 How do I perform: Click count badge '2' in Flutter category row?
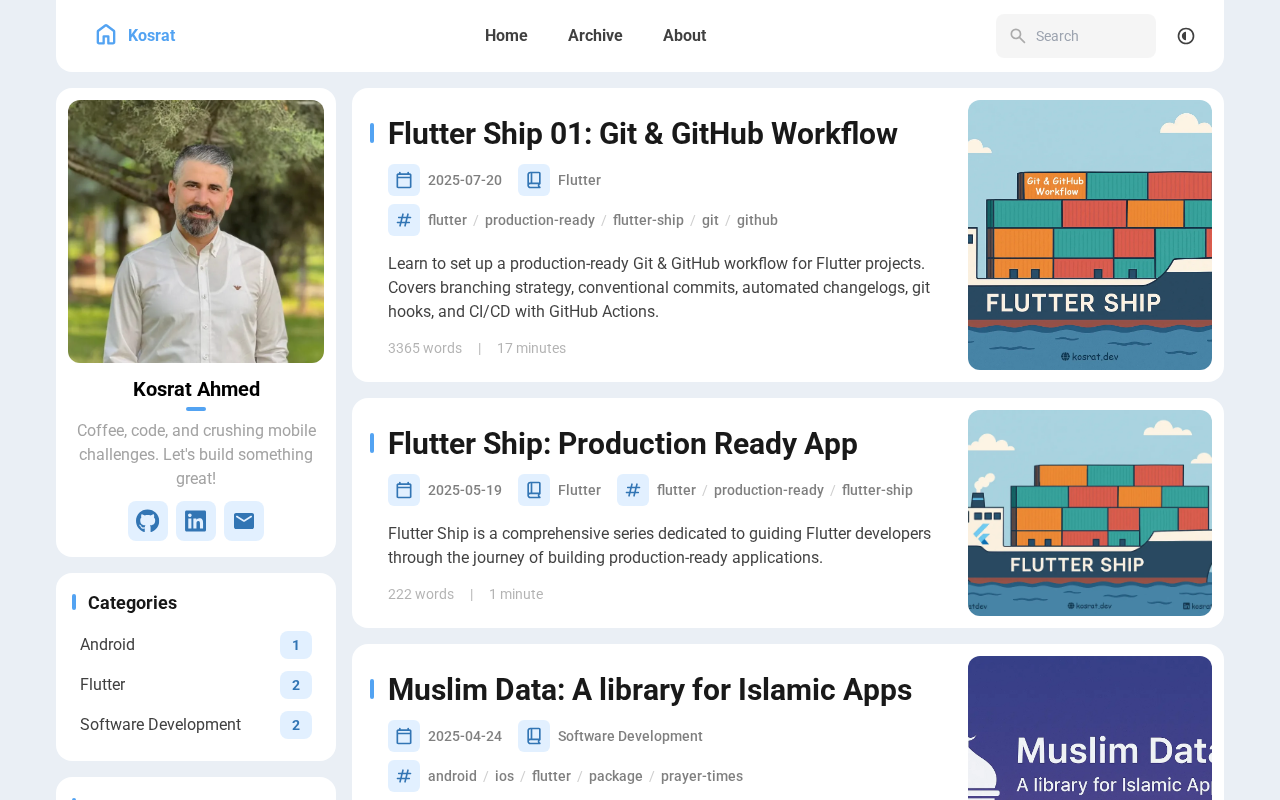pos(296,685)
